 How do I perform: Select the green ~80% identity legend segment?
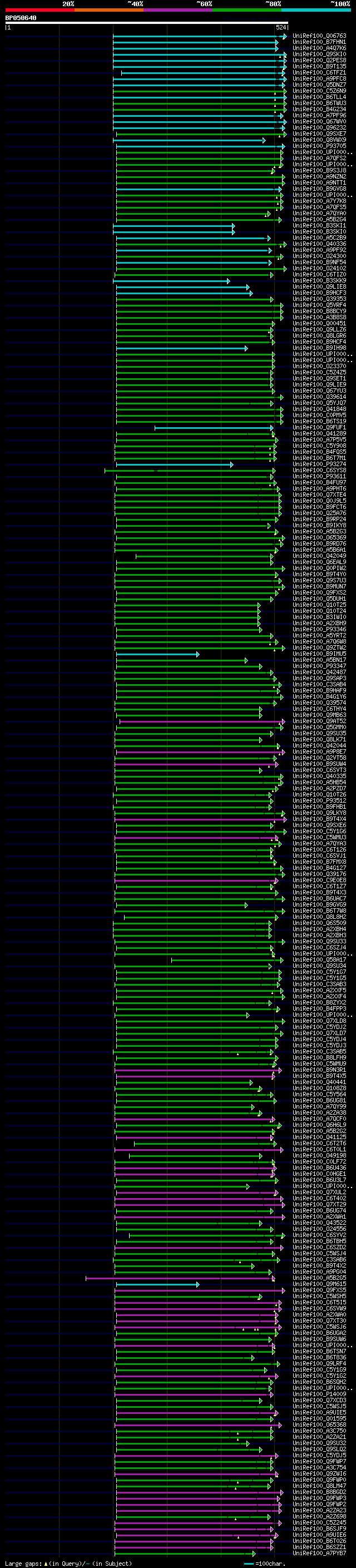point(247,11)
